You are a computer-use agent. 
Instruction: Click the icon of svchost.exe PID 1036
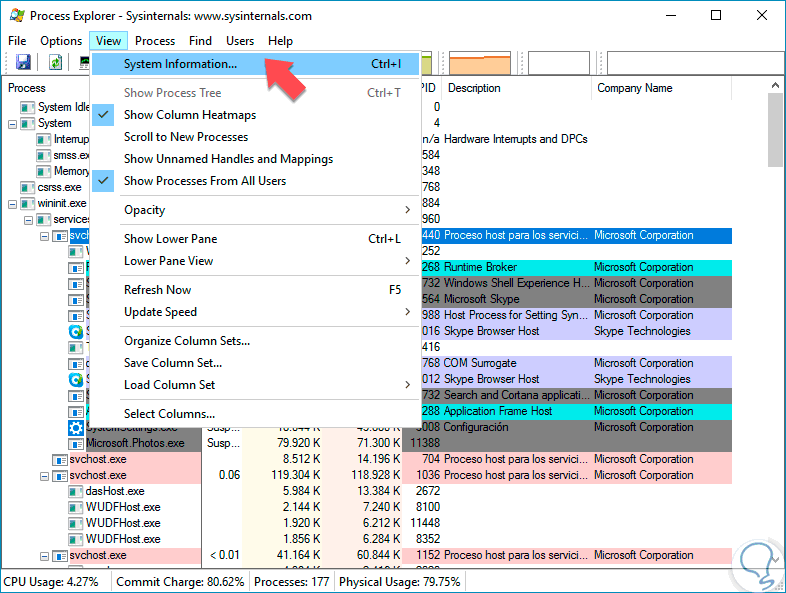[x=60, y=476]
